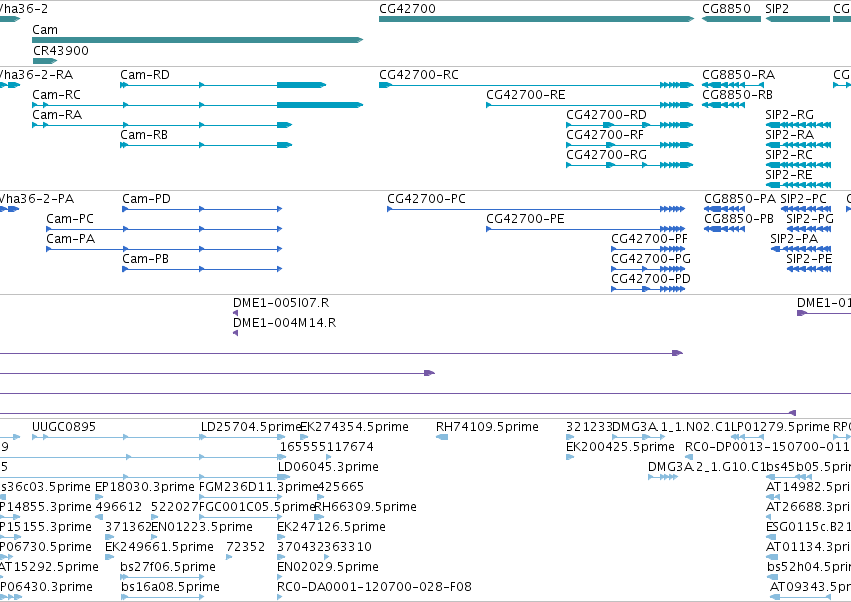Click the EN01223.5prime EST
851x602 pixels.
[x=155, y=537]
